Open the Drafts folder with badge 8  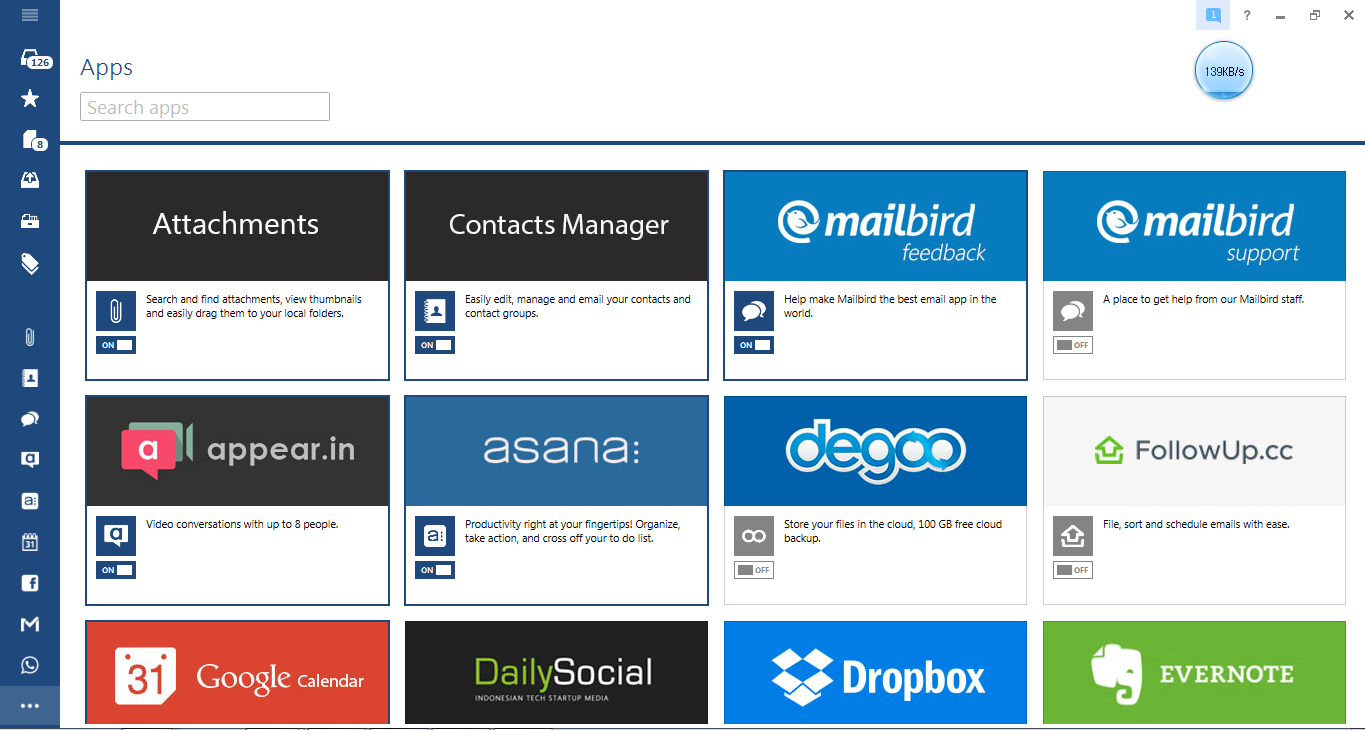tap(33, 140)
